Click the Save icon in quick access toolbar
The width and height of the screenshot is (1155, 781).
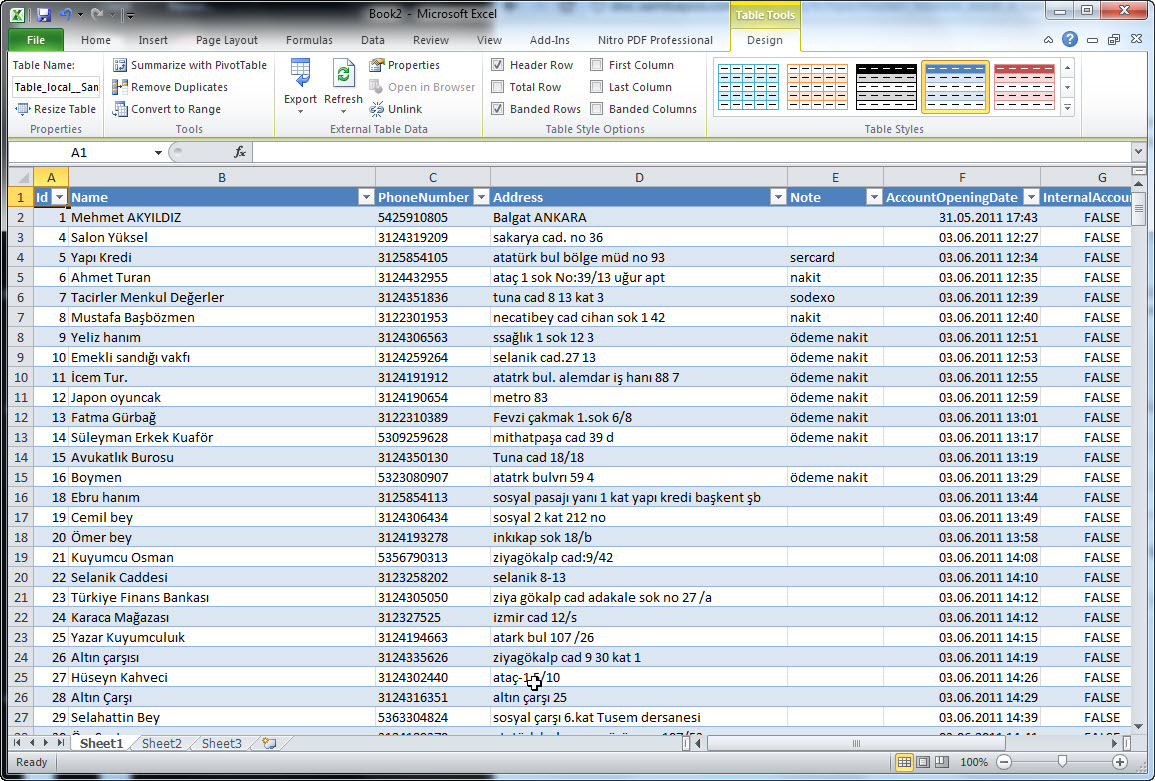click(43, 15)
